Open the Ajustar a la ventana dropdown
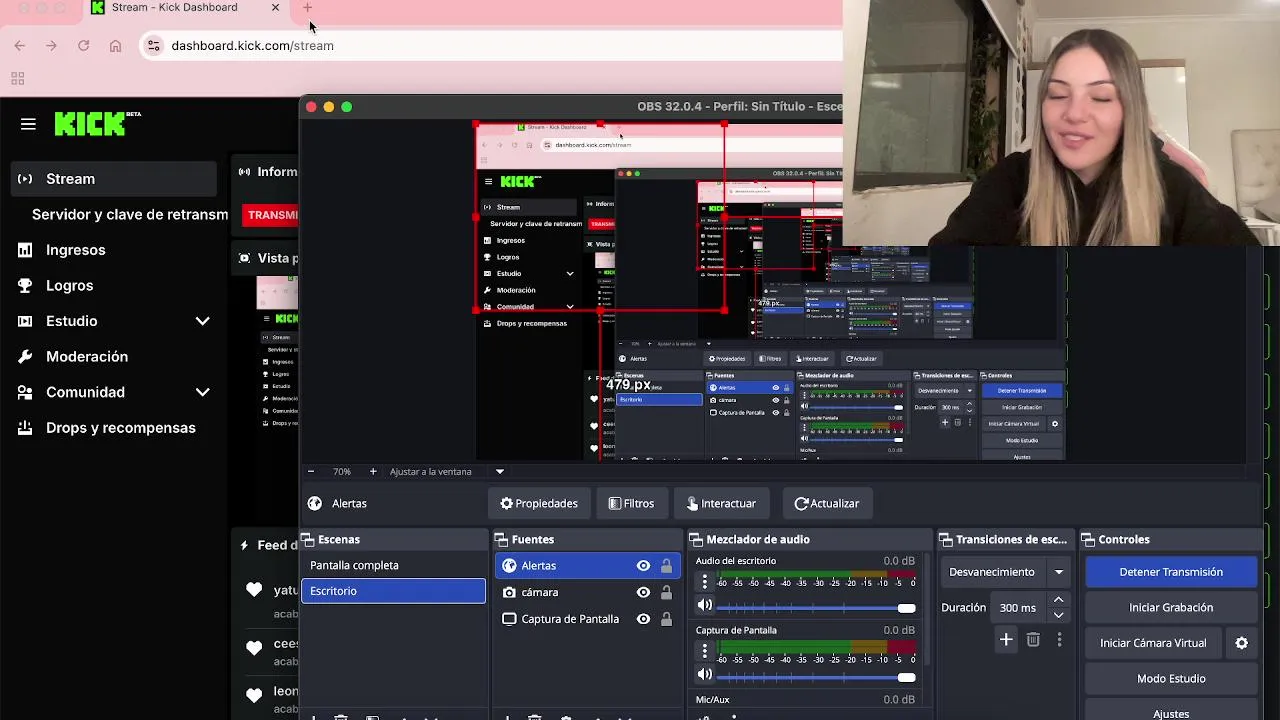The height and width of the screenshot is (720, 1280). click(499, 471)
